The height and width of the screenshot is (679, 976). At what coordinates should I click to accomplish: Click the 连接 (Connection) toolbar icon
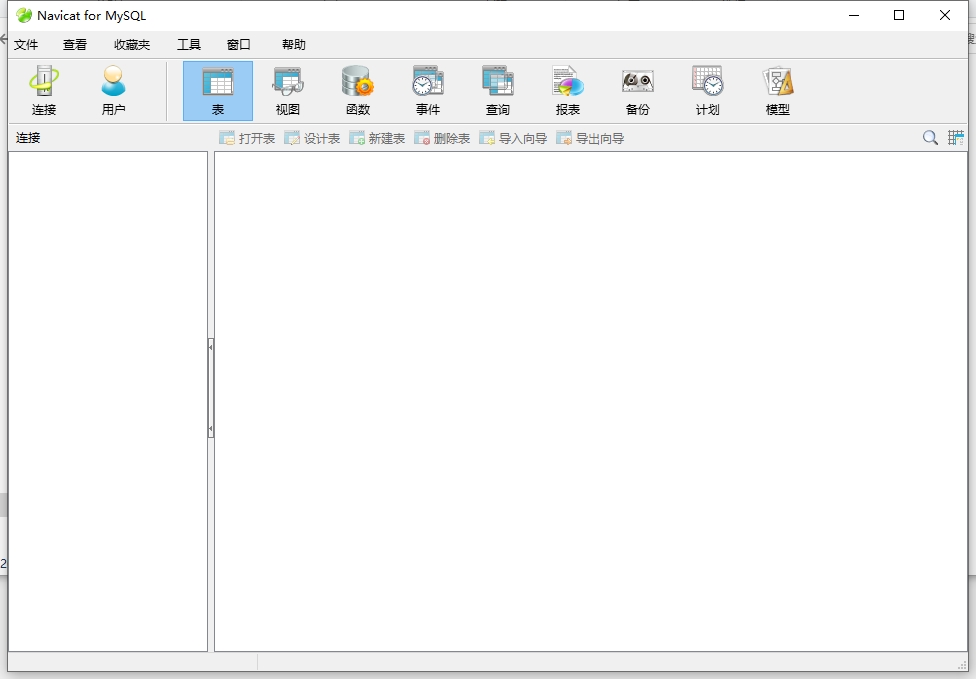click(x=44, y=91)
